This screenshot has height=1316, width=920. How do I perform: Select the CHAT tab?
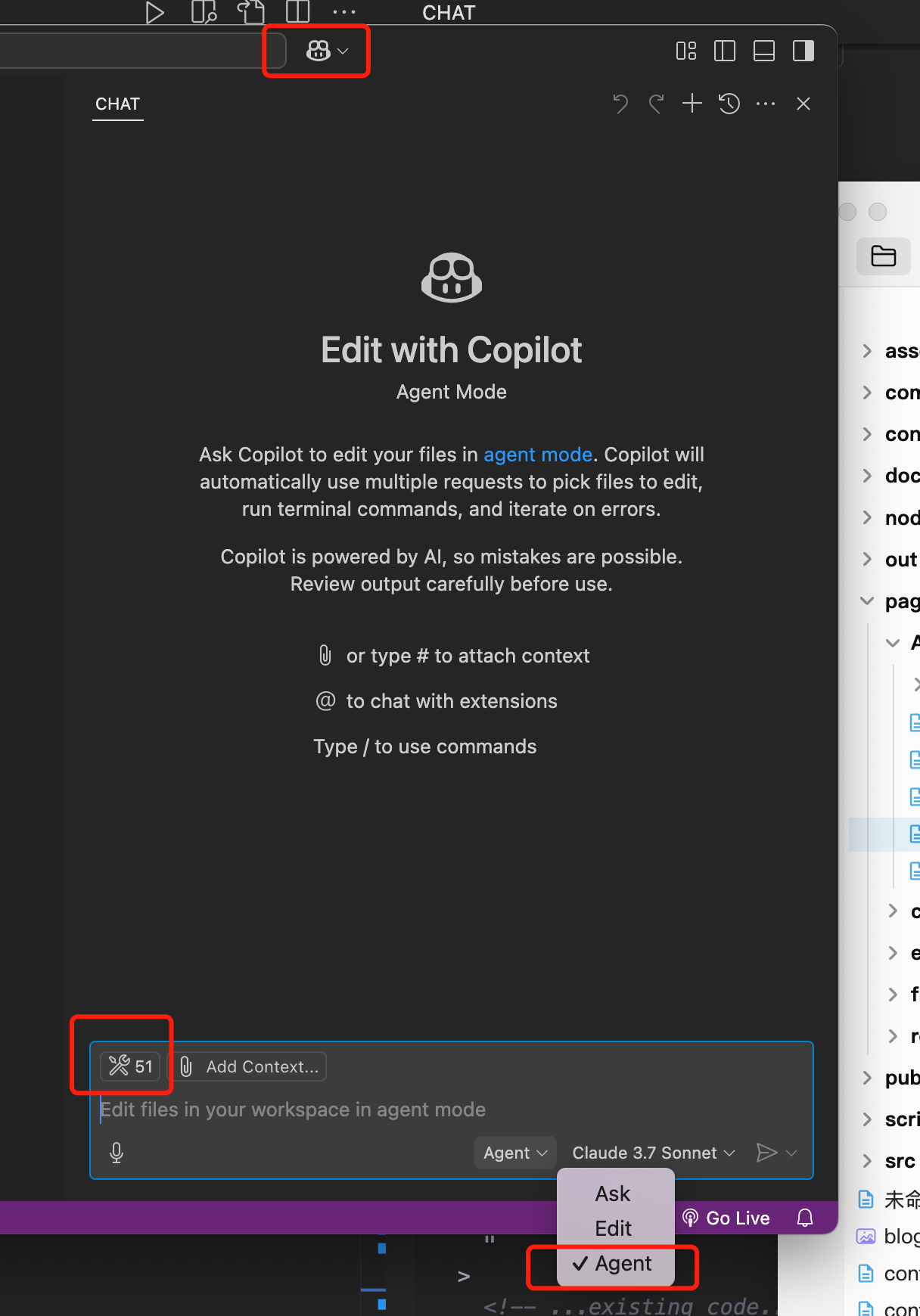(x=117, y=104)
